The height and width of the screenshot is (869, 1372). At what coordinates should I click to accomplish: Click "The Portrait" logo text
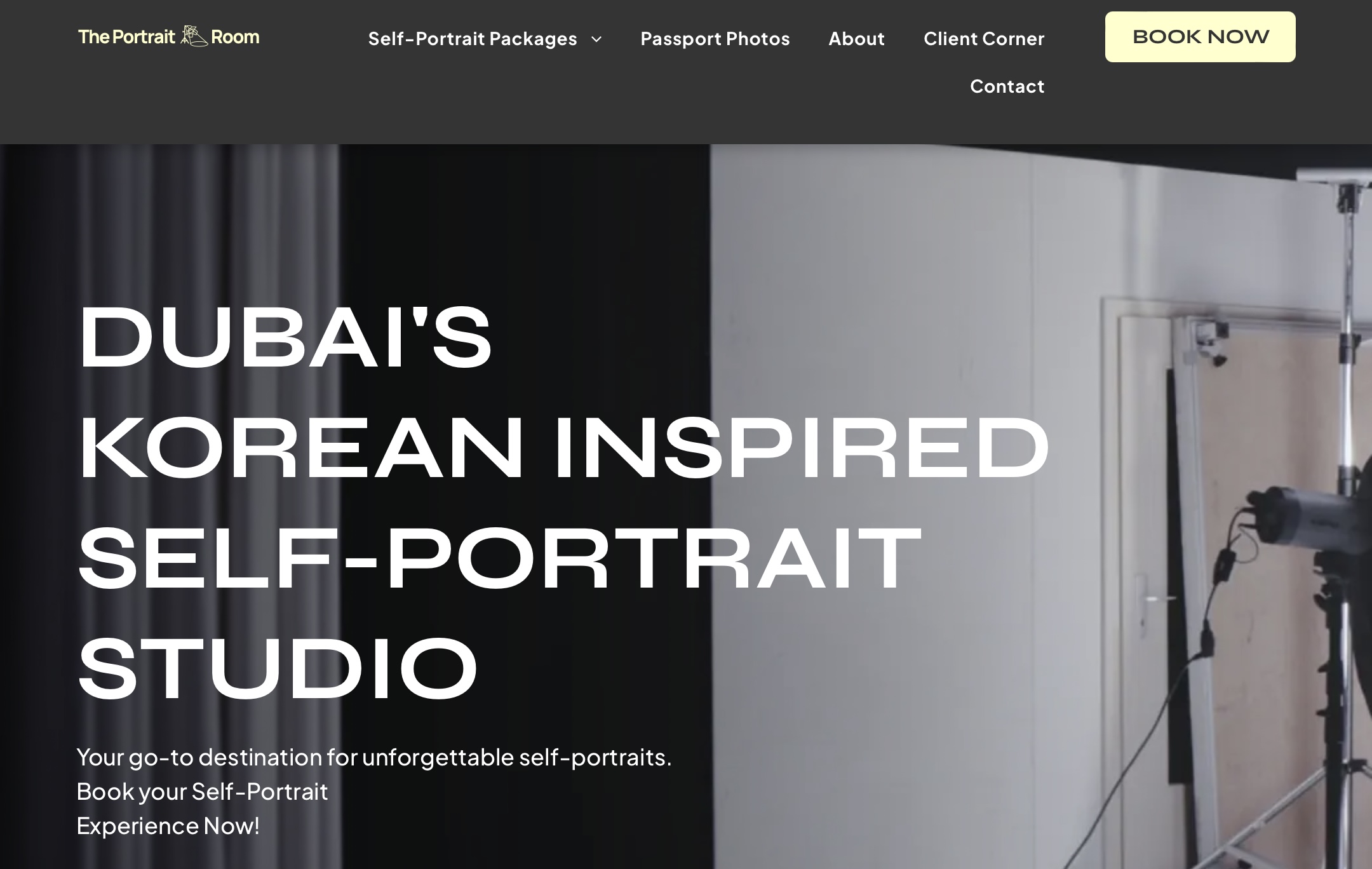click(x=126, y=37)
